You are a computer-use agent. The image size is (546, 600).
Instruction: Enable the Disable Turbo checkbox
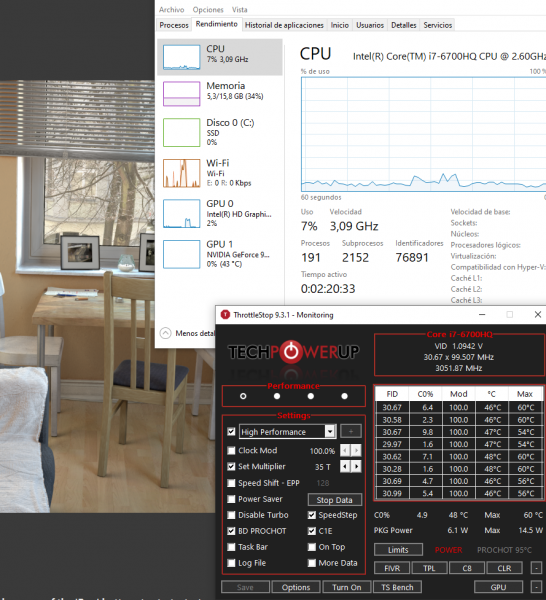231,515
